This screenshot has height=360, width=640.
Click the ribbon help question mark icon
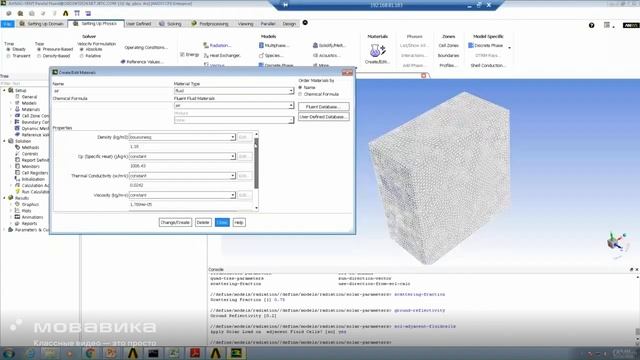coord(591,25)
